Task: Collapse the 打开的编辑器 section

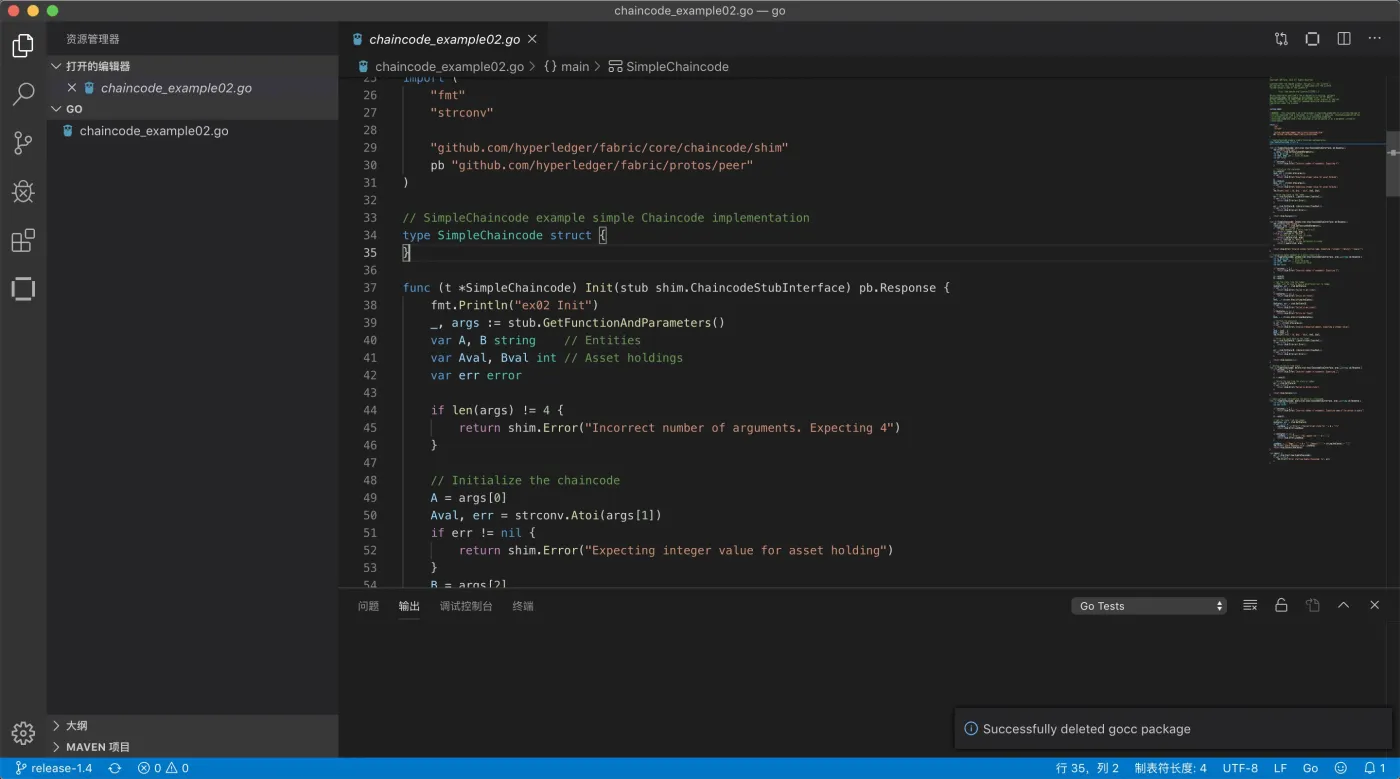Action: (192, 66)
